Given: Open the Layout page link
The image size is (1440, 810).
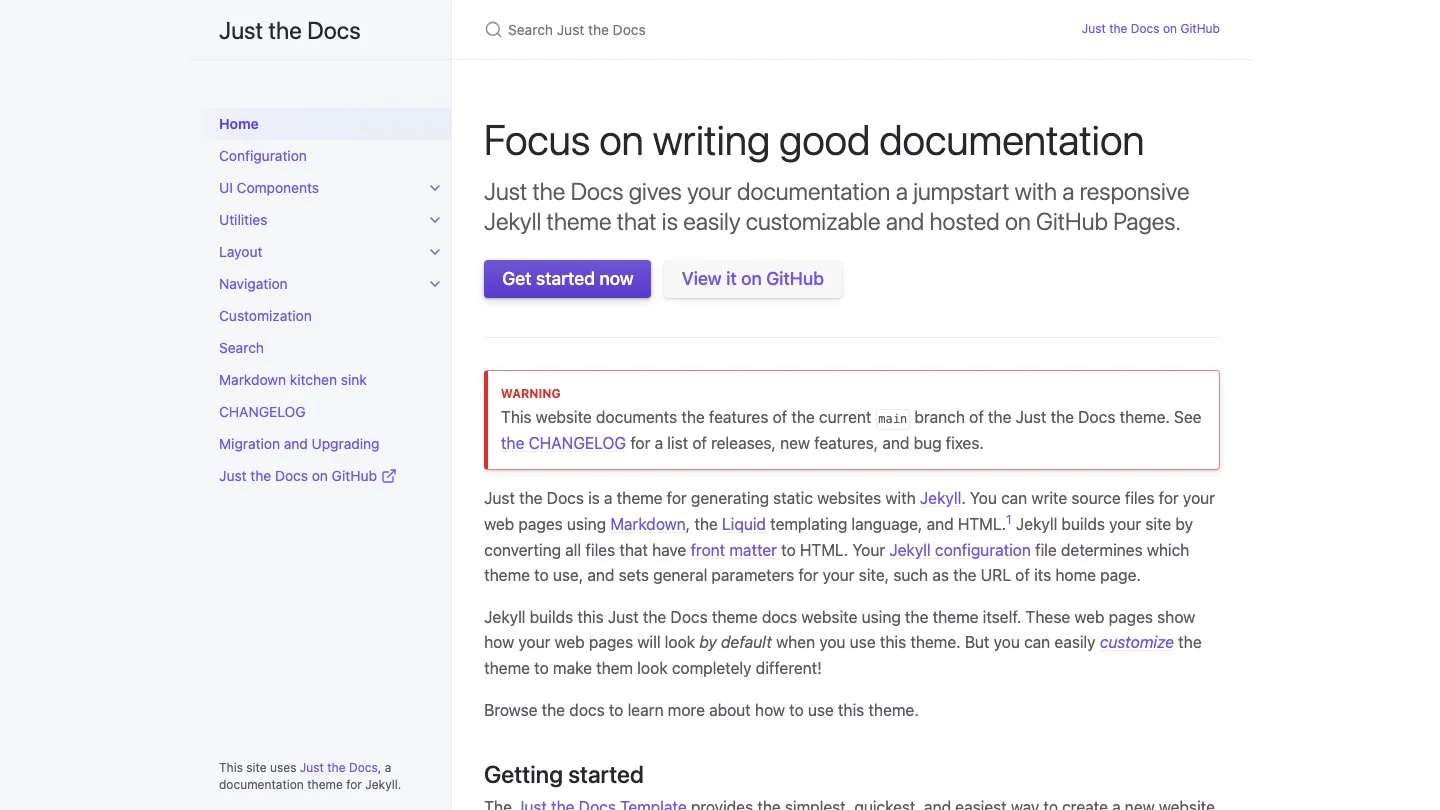Looking at the screenshot, I should (241, 252).
